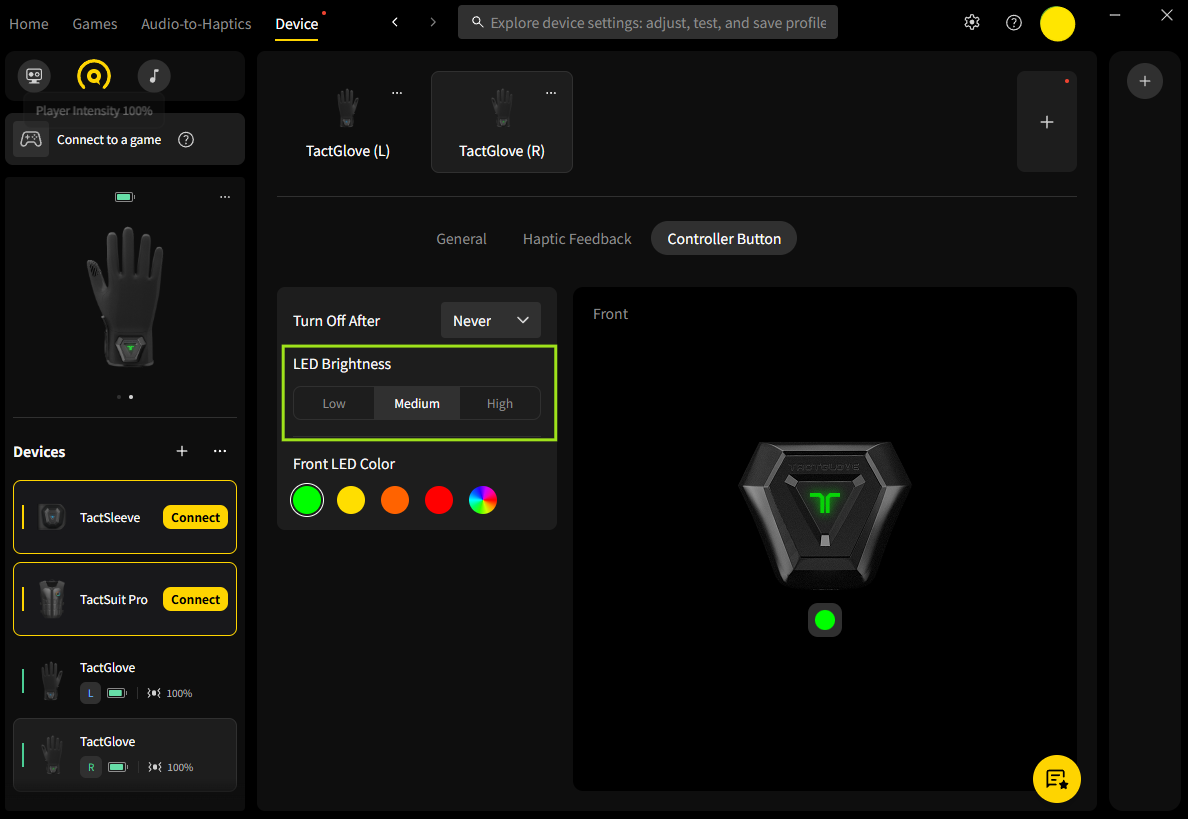1188x819 pixels.
Task: Click the glove preview image
Action: click(x=126, y=297)
